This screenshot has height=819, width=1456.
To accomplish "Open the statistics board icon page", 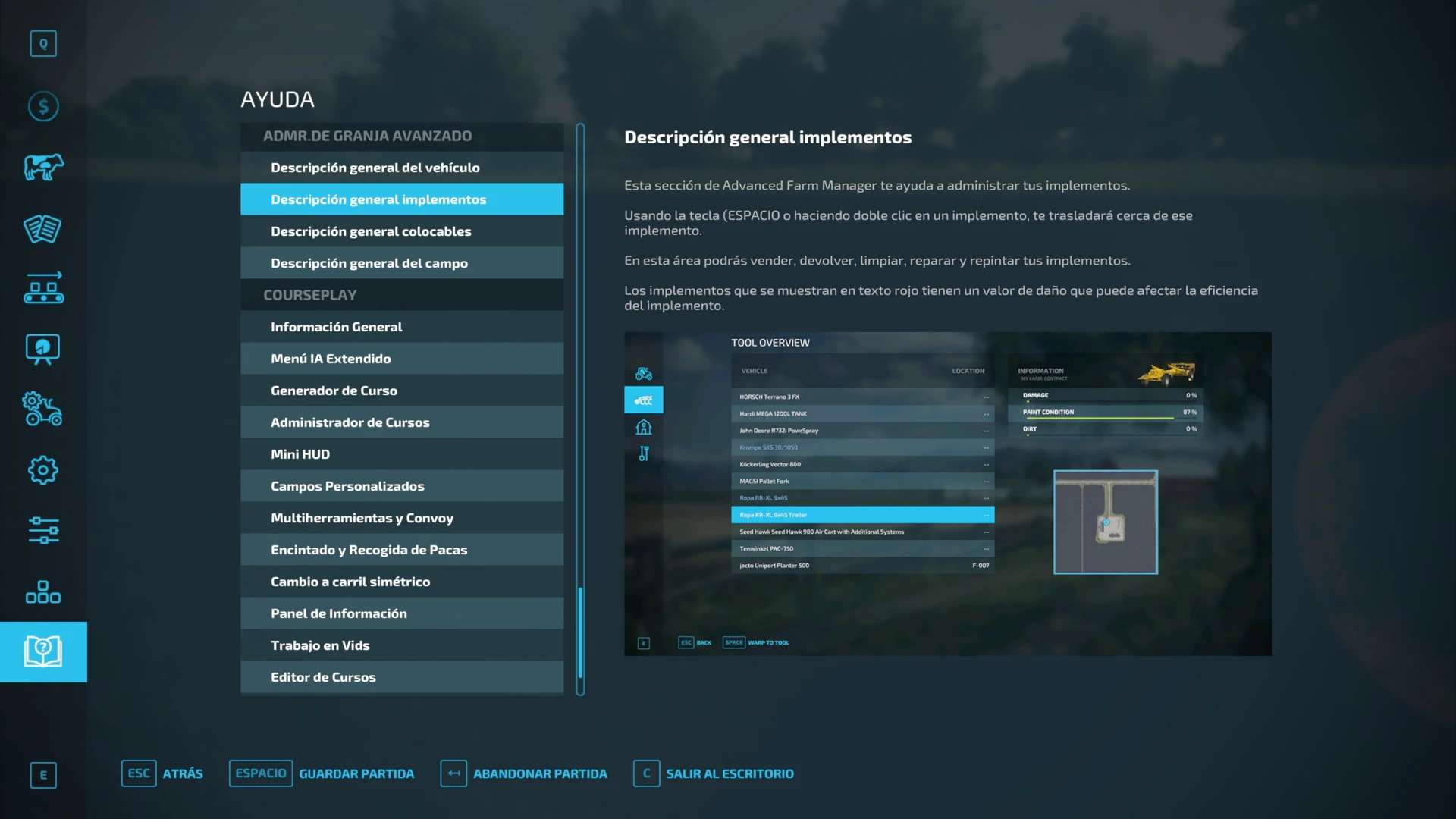I will (43, 349).
